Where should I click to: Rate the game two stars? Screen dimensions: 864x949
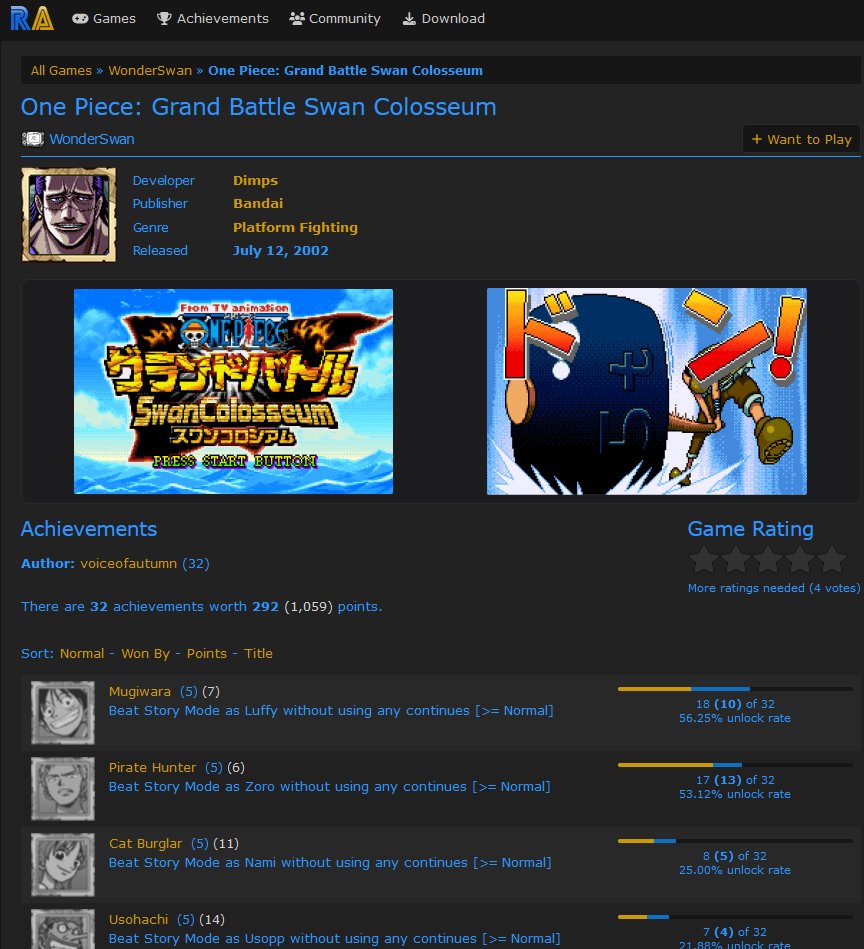click(736, 559)
